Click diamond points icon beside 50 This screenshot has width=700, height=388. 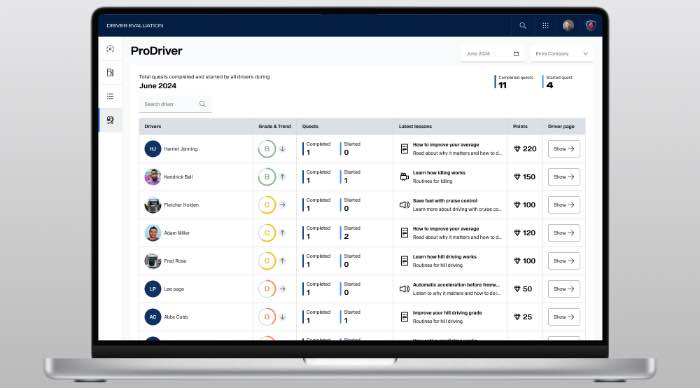coord(517,289)
